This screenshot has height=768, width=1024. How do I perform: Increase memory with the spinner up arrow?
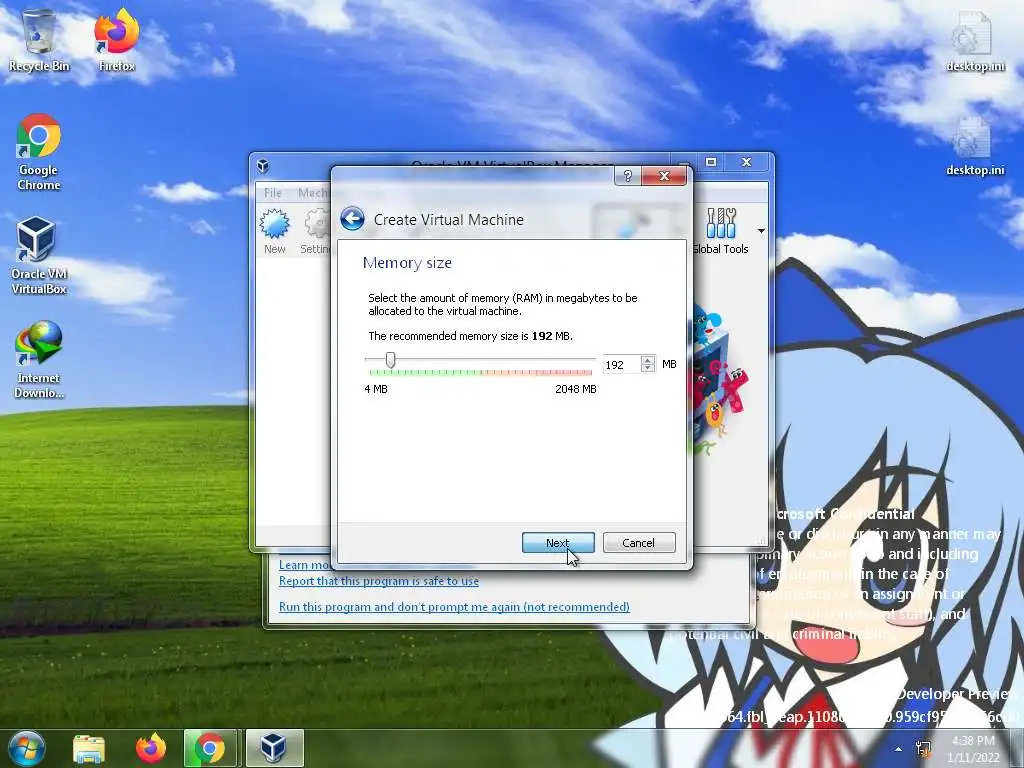click(647, 360)
